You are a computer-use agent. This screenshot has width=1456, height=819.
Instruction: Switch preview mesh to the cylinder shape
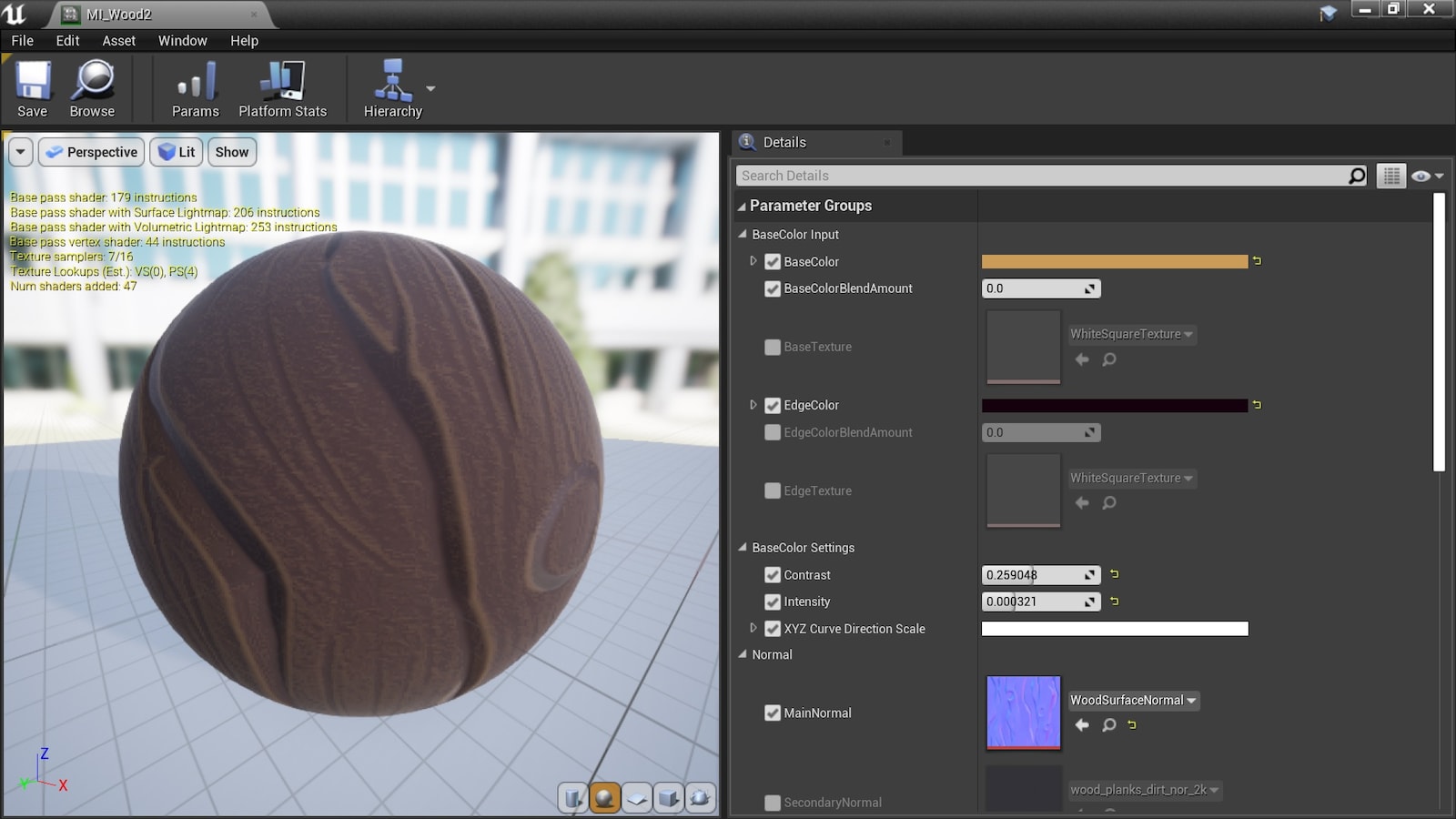pos(573,797)
